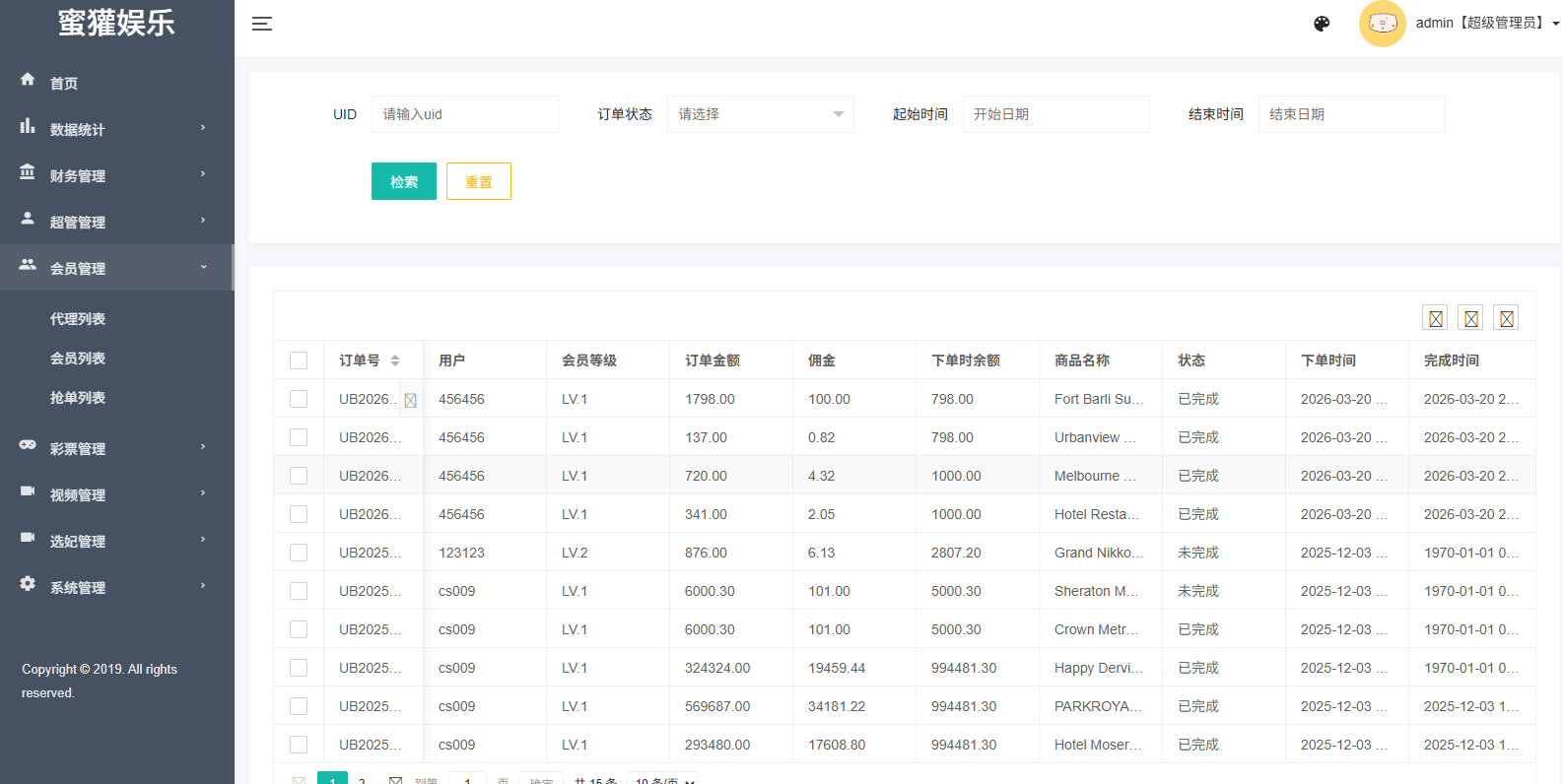This screenshot has width=1563, height=784.
Task: Check the row with 1798.00 order amount
Action: [x=299, y=399]
